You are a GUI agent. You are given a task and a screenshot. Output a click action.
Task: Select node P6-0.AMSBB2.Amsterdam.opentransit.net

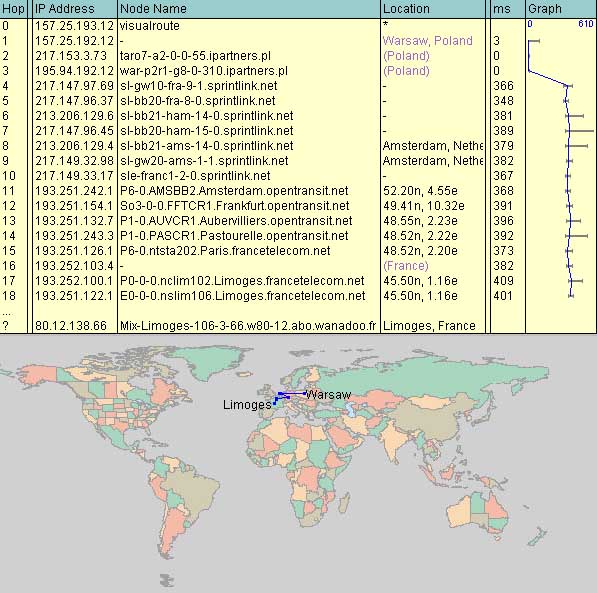[x=234, y=191]
